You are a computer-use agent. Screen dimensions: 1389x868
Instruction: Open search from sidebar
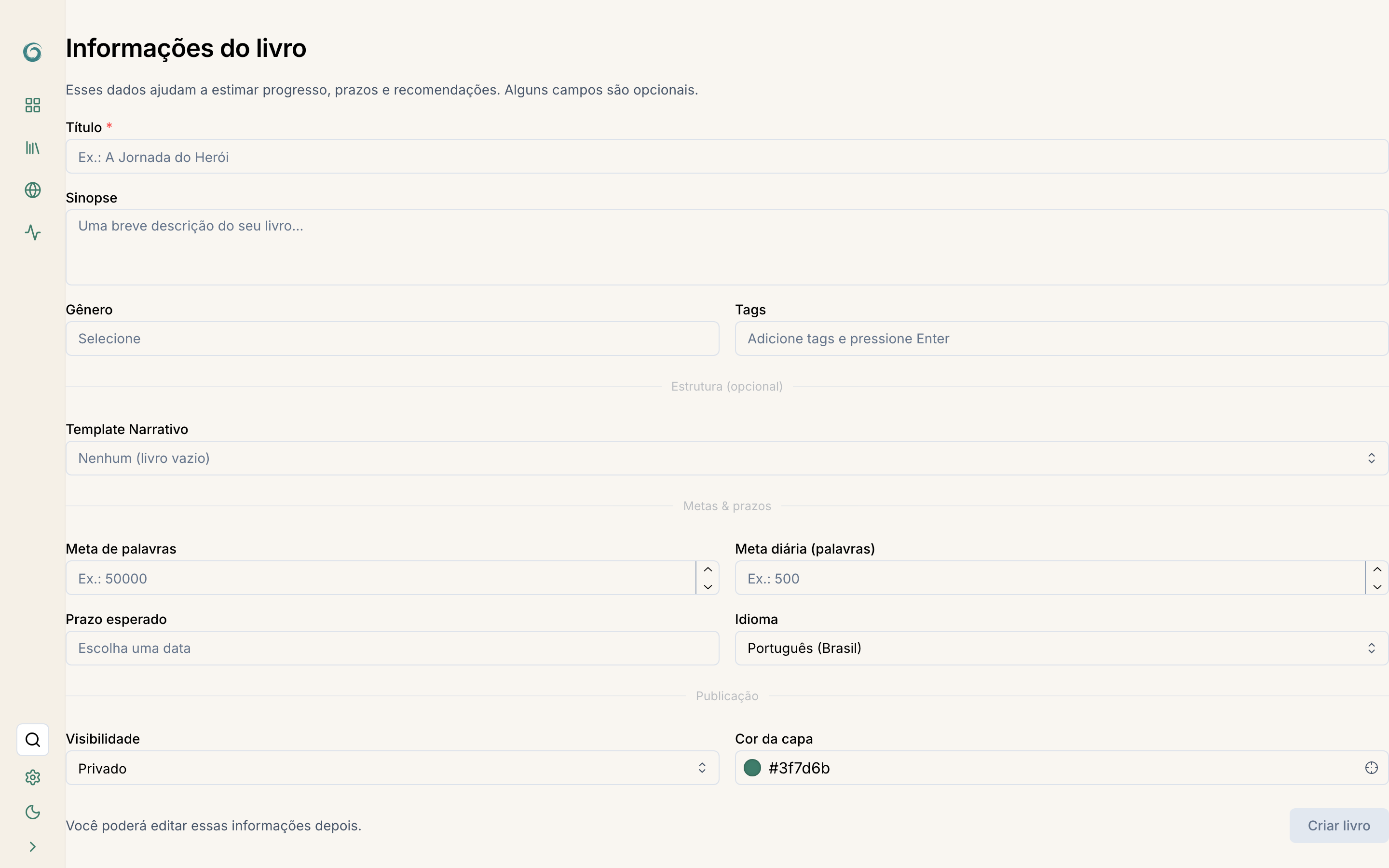(33, 739)
